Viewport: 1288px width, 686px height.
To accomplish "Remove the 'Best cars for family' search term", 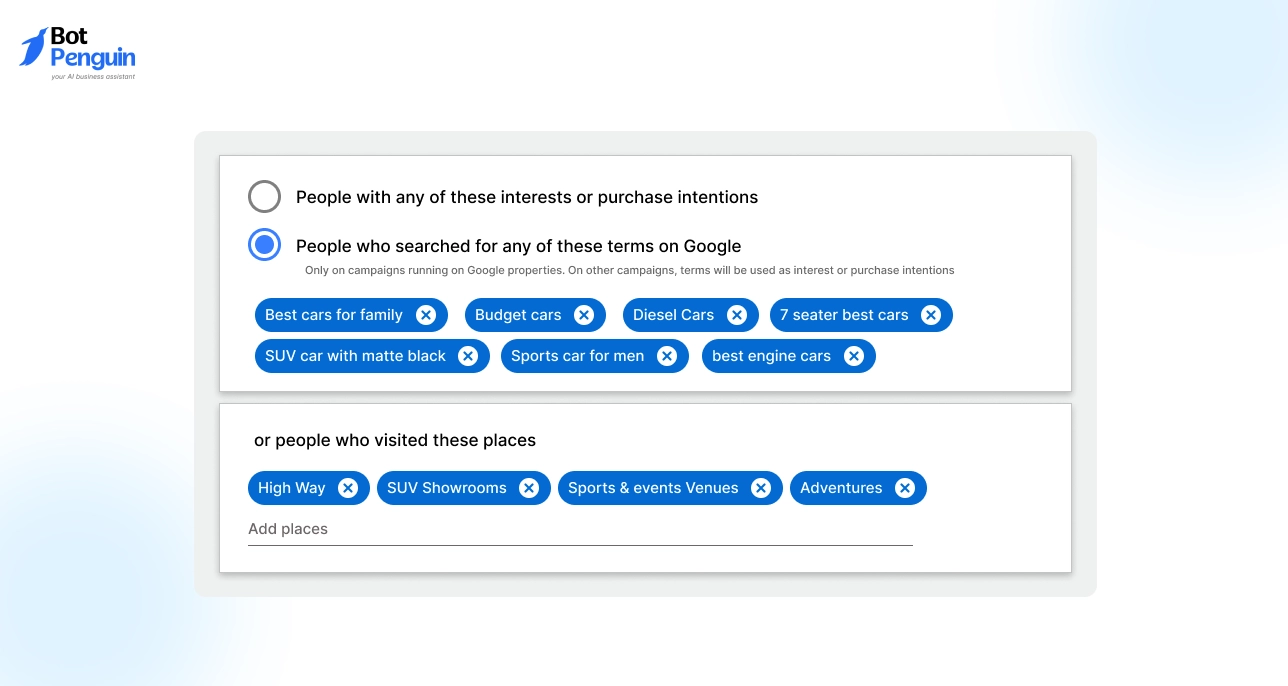I will [x=428, y=314].
